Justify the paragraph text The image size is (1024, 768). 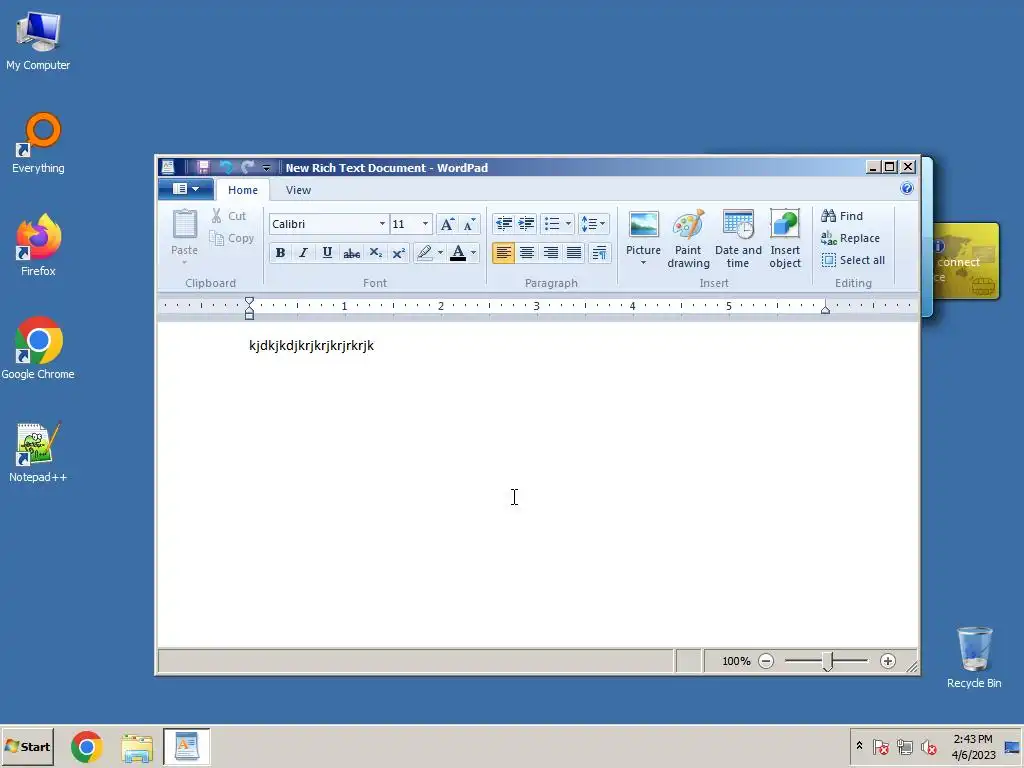click(x=573, y=253)
